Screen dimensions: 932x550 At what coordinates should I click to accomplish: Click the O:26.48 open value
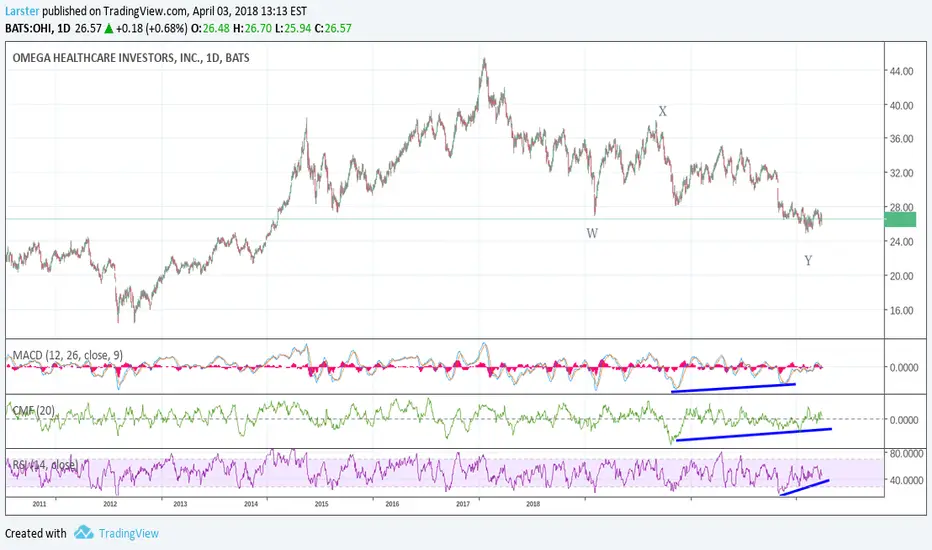(x=210, y=29)
